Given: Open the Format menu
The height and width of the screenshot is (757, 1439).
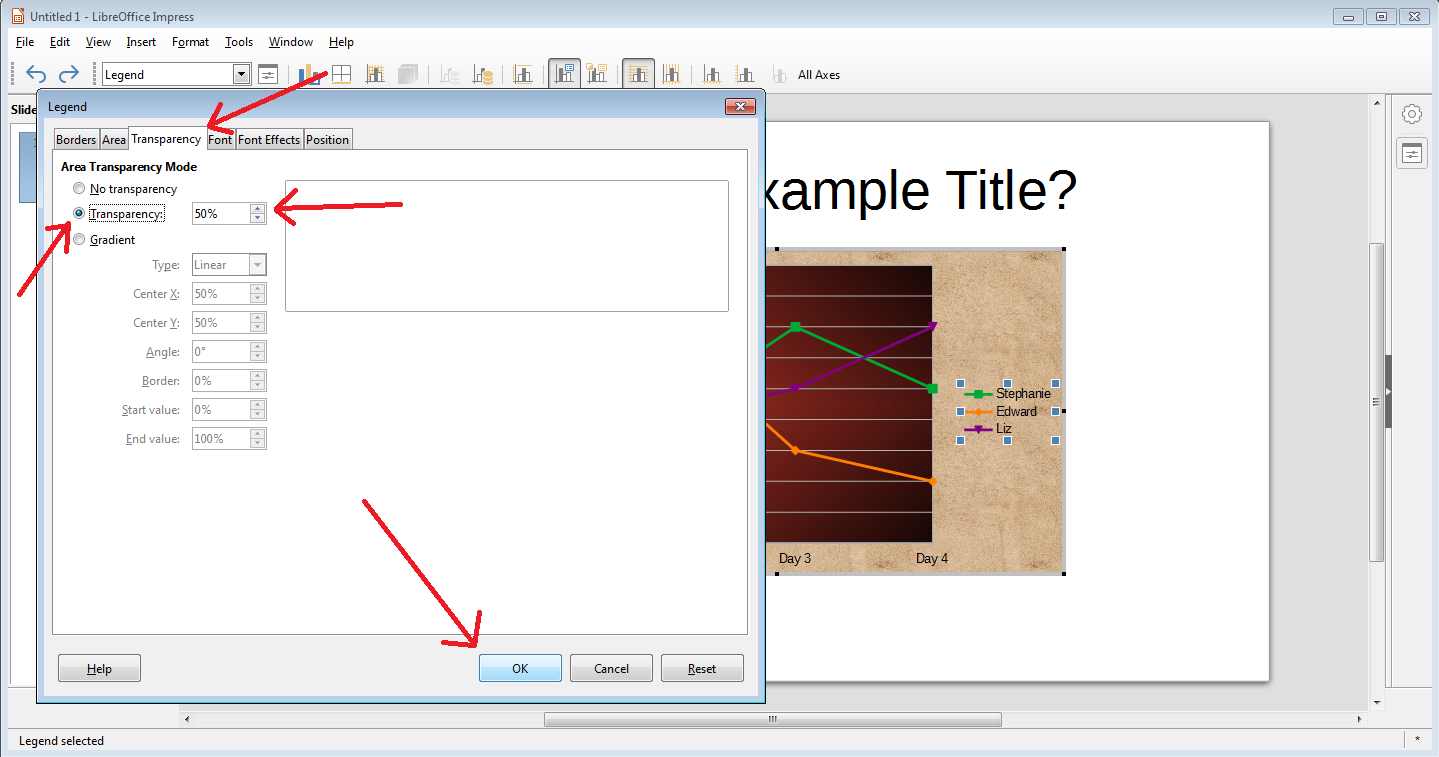Looking at the screenshot, I should coord(190,42).
